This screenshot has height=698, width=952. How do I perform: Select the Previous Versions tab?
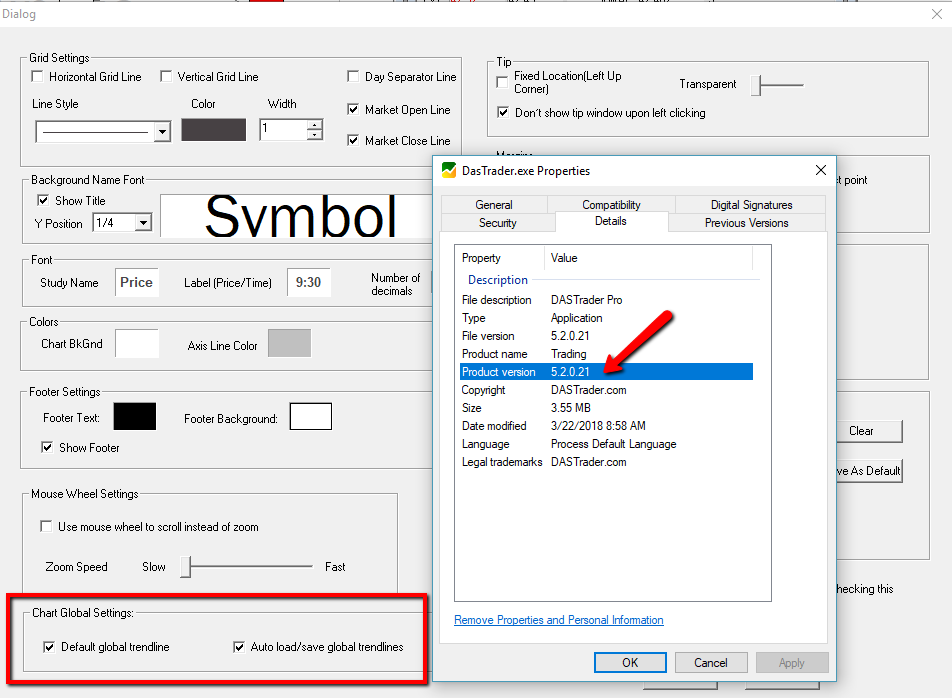(x=746, y=223)
